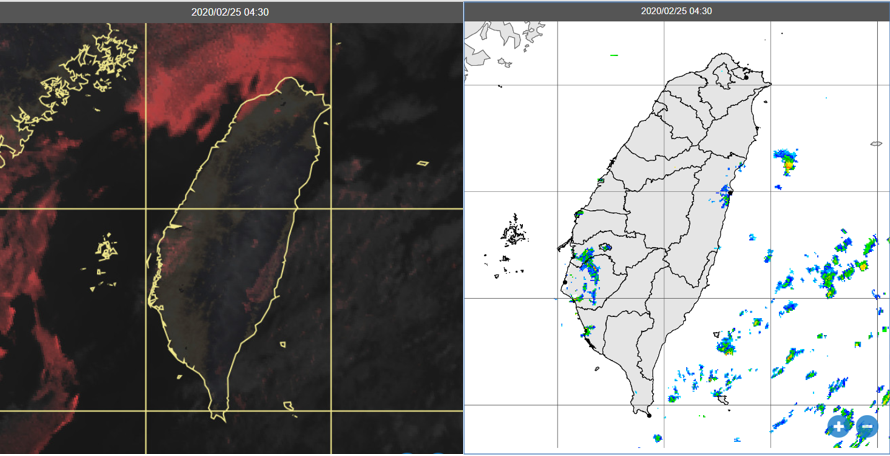Zoom in with the radar map plus button
Viewport: 890px width, 456px height.
coord(839,425)
